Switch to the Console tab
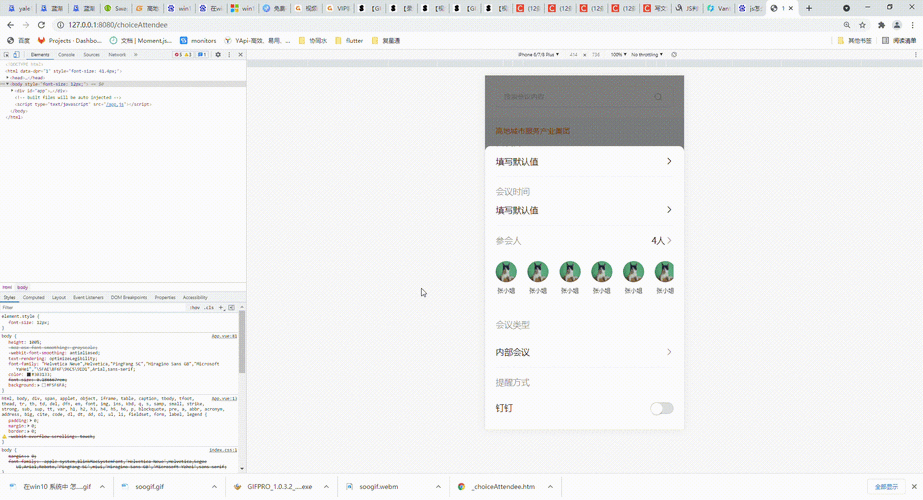The image size is (923, 500). (x=66, y=55)
